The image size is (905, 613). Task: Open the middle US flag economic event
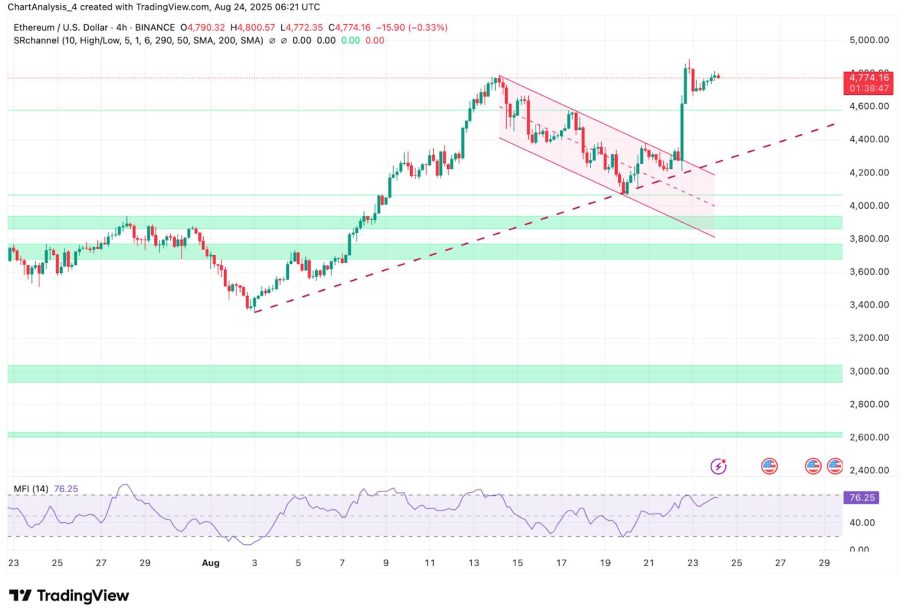815,465
